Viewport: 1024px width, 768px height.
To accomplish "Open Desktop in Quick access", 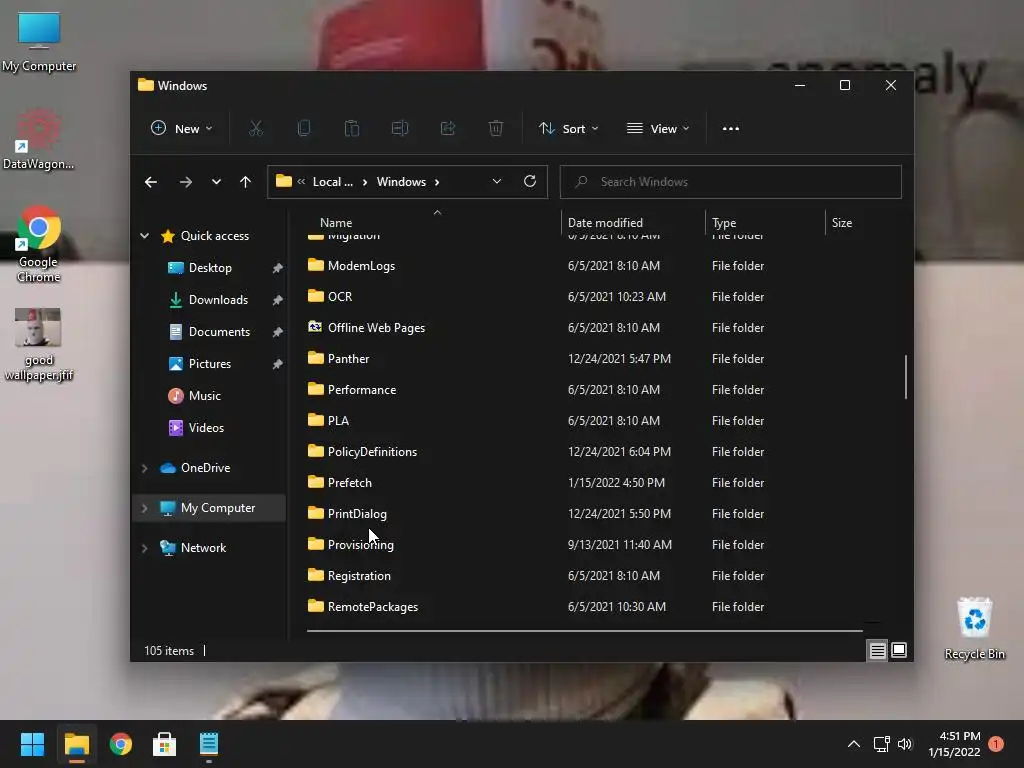I will click(x=210, y=268).
